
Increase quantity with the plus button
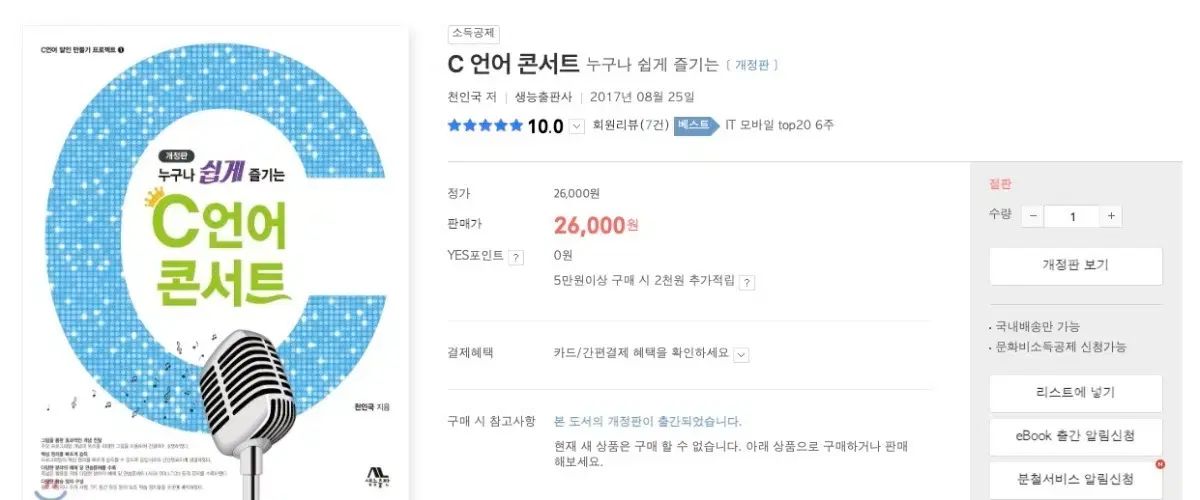click(x=1111, y=216)
